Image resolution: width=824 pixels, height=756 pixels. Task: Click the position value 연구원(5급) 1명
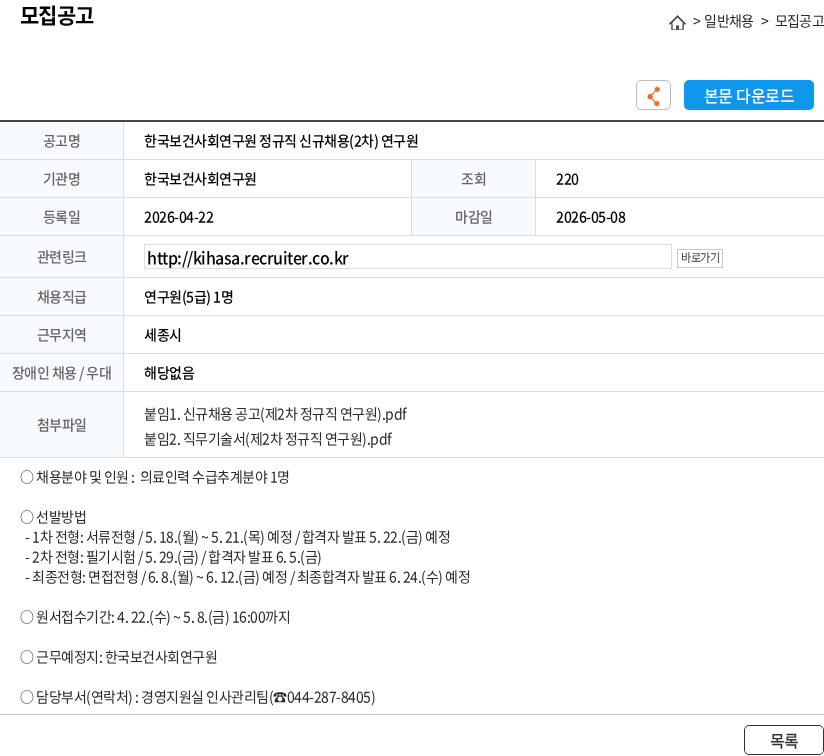[x=189, y=297]
